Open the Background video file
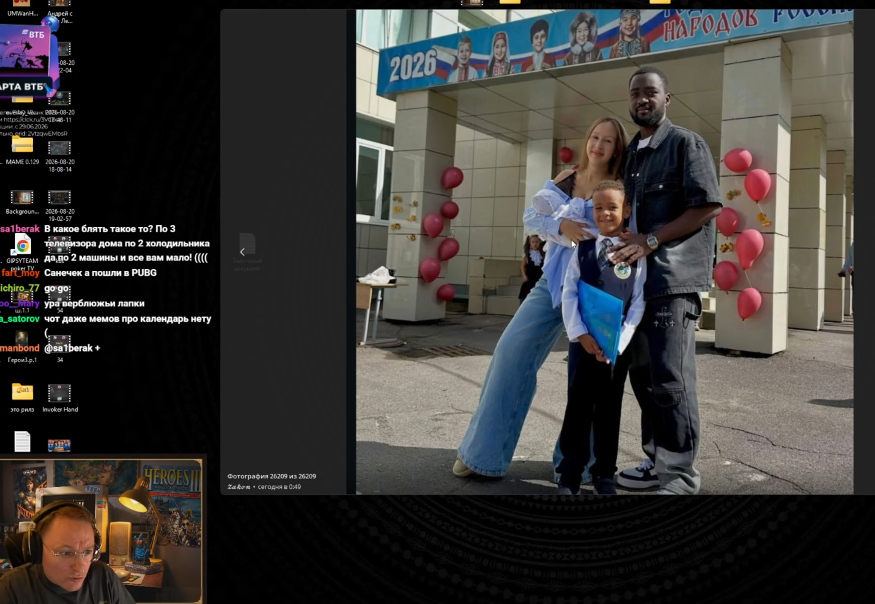875x604 pixels. click(22, 202)
